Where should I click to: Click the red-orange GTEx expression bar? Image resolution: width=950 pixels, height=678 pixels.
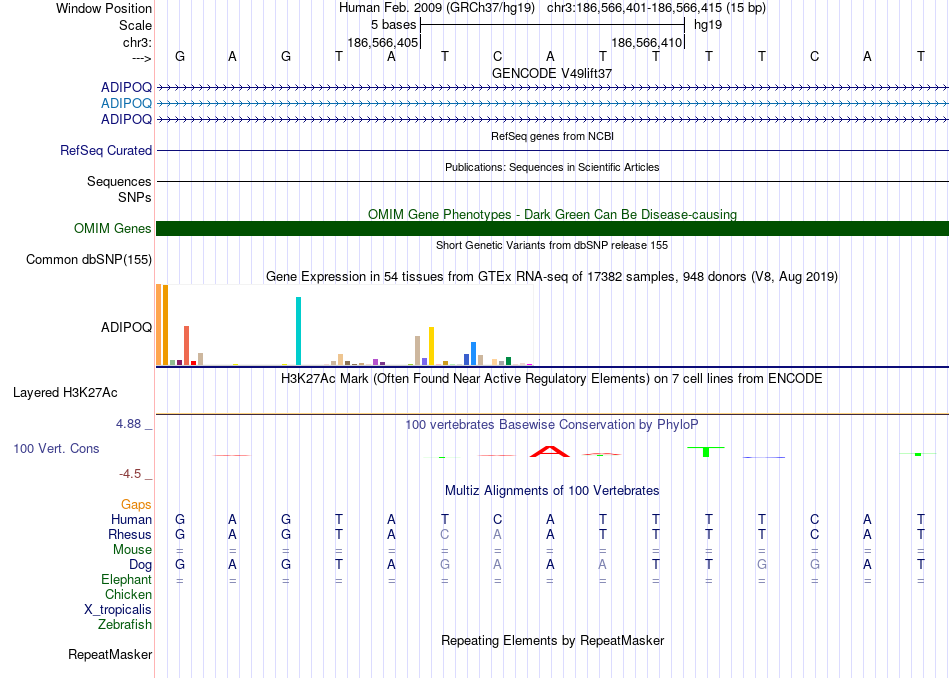point(187,345)
